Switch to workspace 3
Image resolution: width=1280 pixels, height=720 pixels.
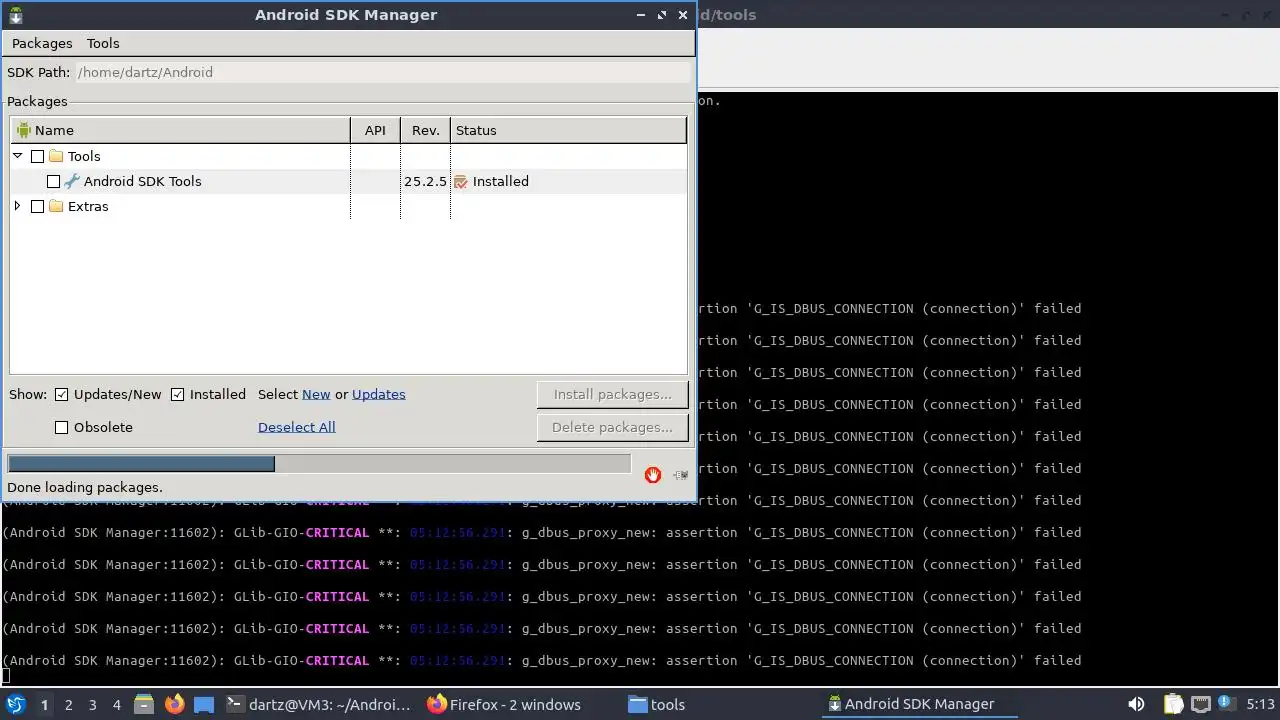(x=93, y=704)
